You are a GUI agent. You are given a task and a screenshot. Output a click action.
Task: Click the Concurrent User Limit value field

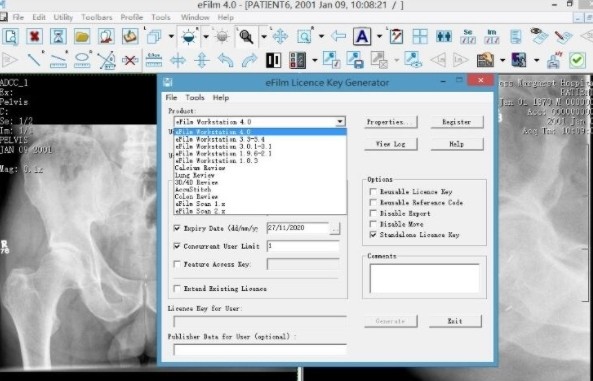point(303,246)
